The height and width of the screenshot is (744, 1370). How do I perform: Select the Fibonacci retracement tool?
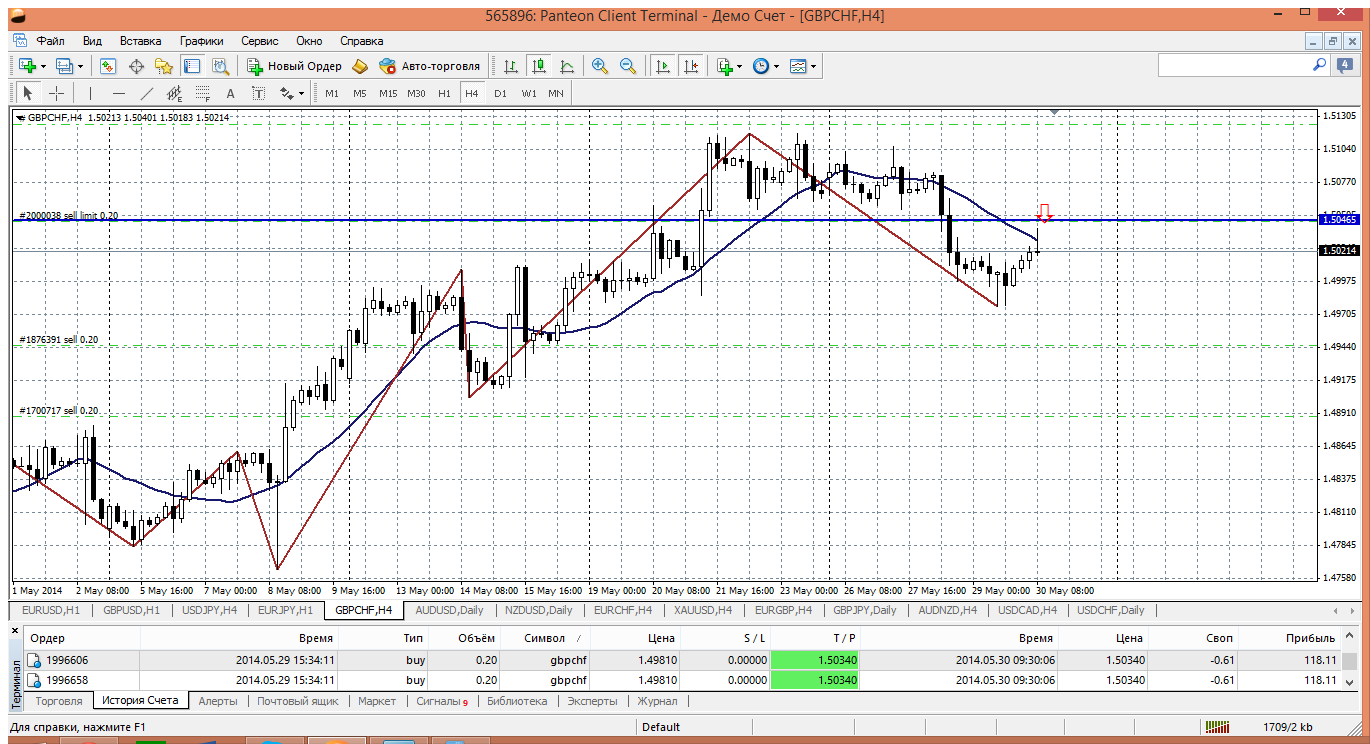click(203, 93)
